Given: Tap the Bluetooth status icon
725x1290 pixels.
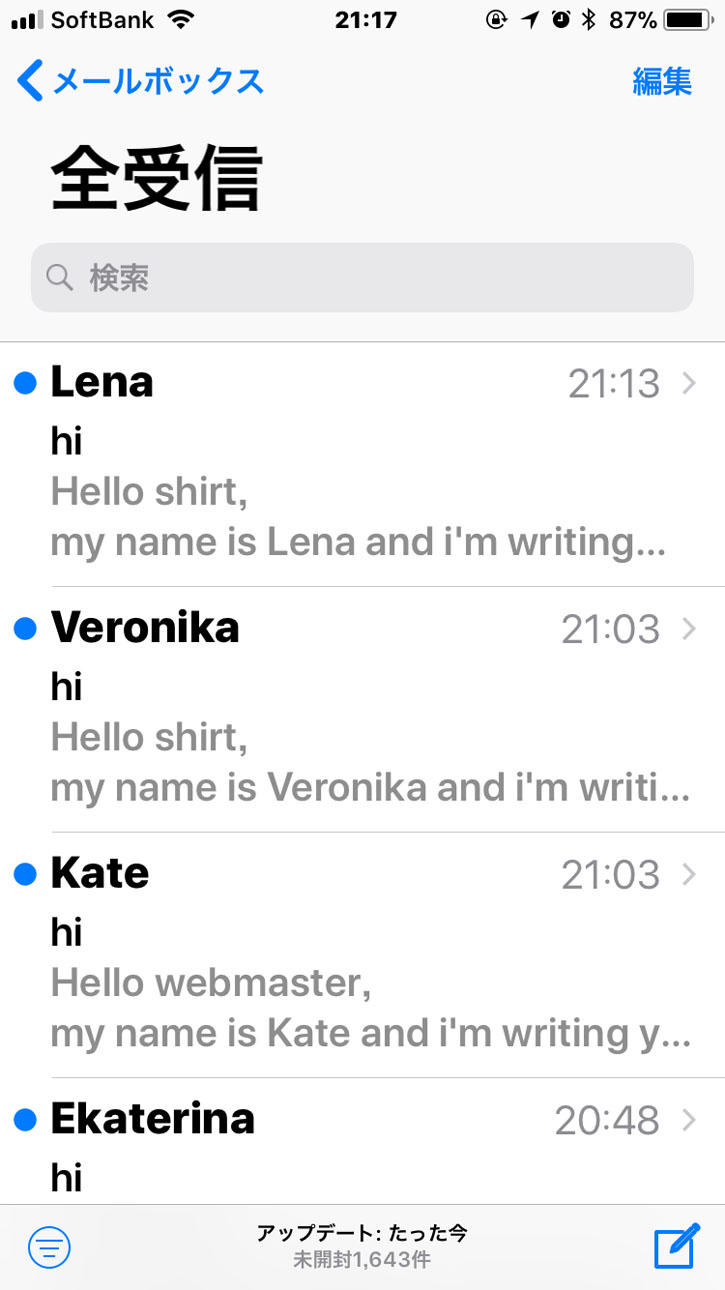Looking at the screenshot, I should tap(589, 20).
